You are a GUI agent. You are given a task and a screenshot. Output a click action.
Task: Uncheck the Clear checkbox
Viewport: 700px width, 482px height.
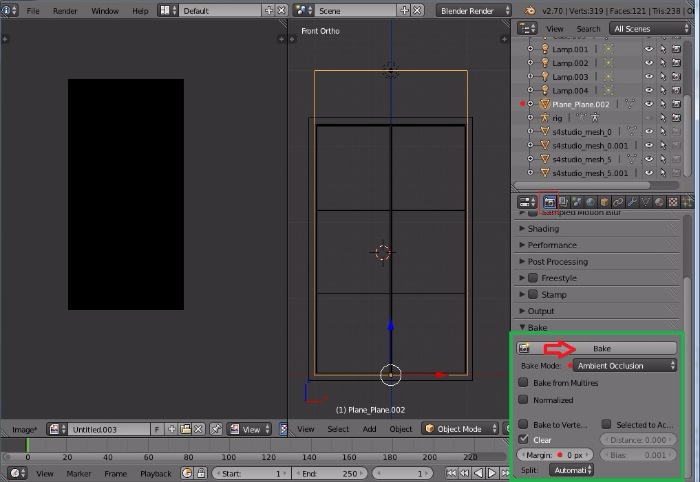click(x=524, y=439)
